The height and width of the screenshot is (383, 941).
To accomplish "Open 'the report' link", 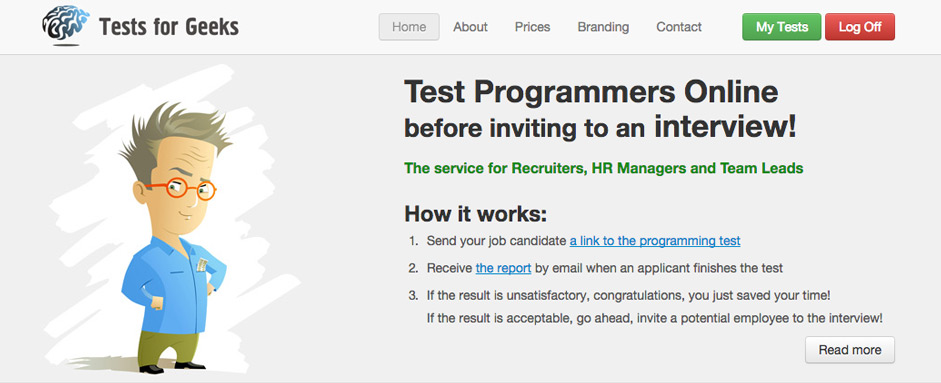I will pyautogui.click(x=503, y=268).
